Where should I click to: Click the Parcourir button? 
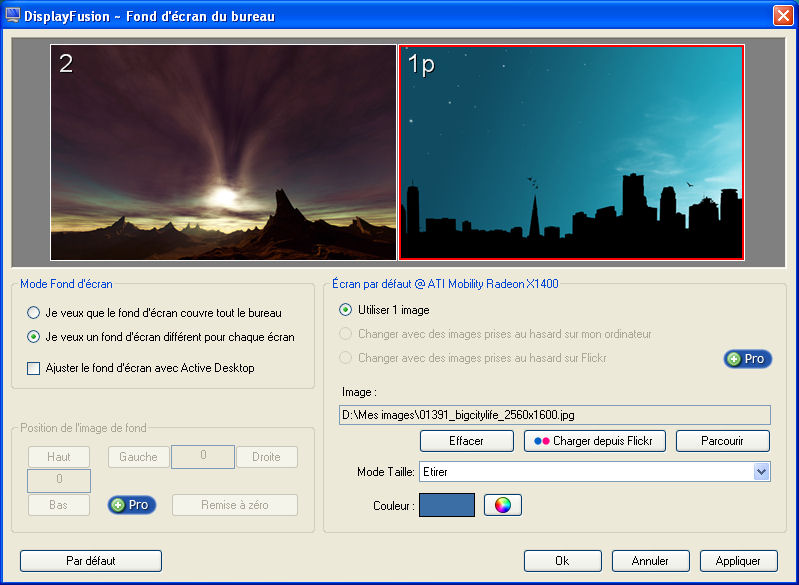[x=722, y=441]
